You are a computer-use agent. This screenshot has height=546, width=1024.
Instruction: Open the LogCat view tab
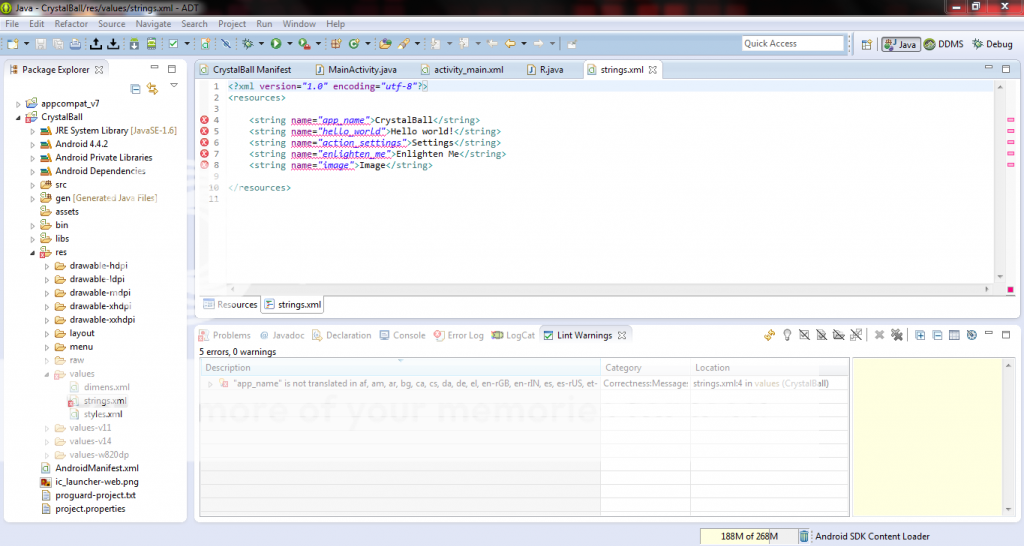(x=513, y=335)
